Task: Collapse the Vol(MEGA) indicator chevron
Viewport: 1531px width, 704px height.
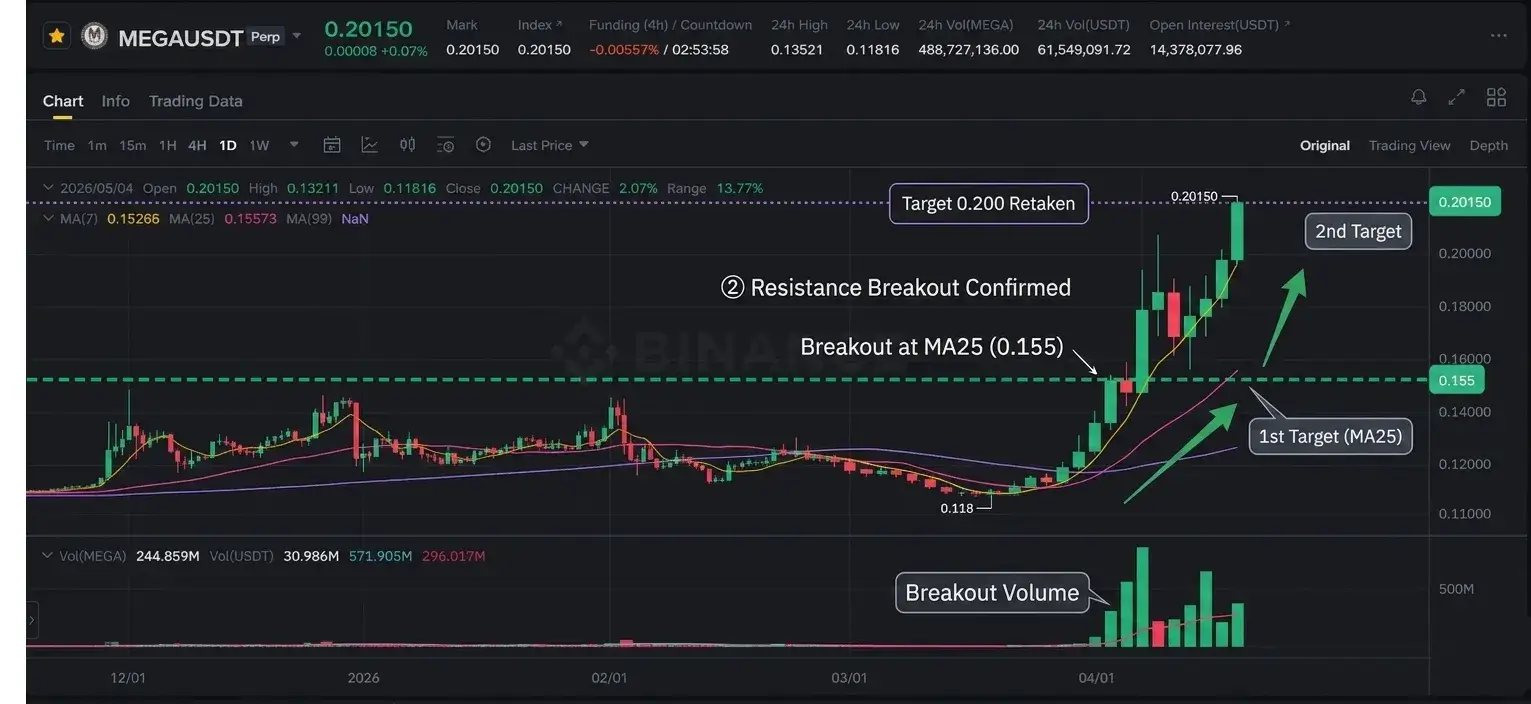Action: (47, 556)
